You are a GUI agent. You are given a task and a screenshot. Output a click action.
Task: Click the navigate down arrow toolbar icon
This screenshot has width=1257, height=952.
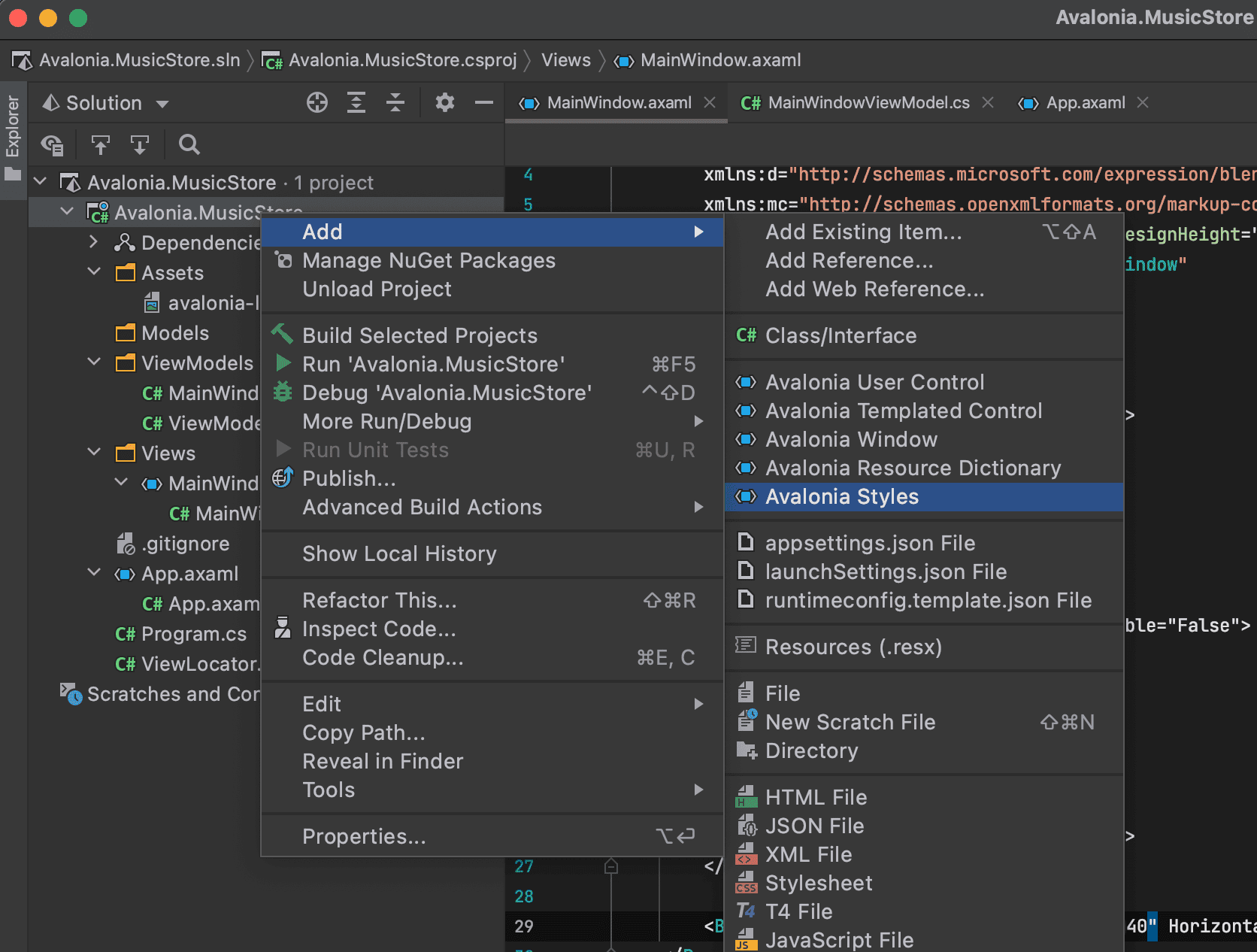[140, 144]
